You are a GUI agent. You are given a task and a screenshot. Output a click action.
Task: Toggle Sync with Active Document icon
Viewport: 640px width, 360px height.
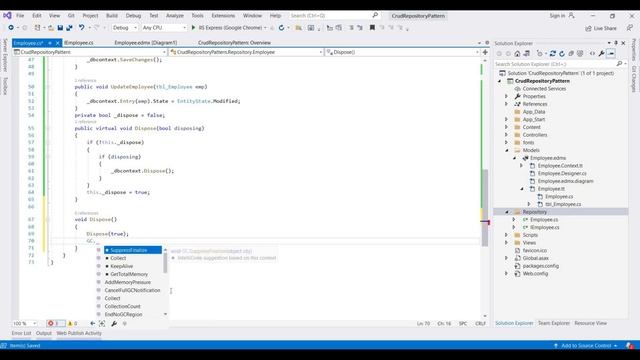point(553,53)
